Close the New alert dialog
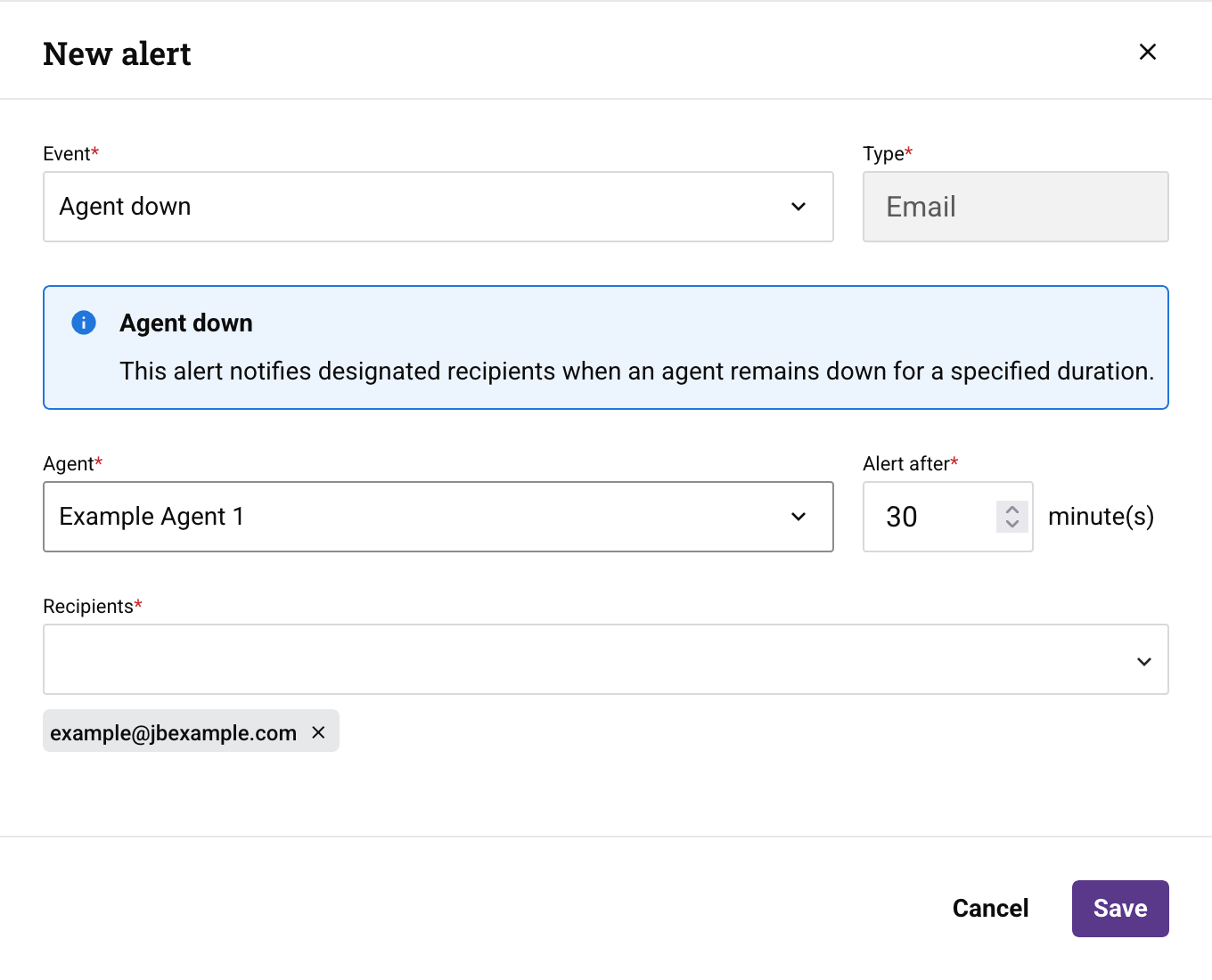 click(x=1147, y=52)
